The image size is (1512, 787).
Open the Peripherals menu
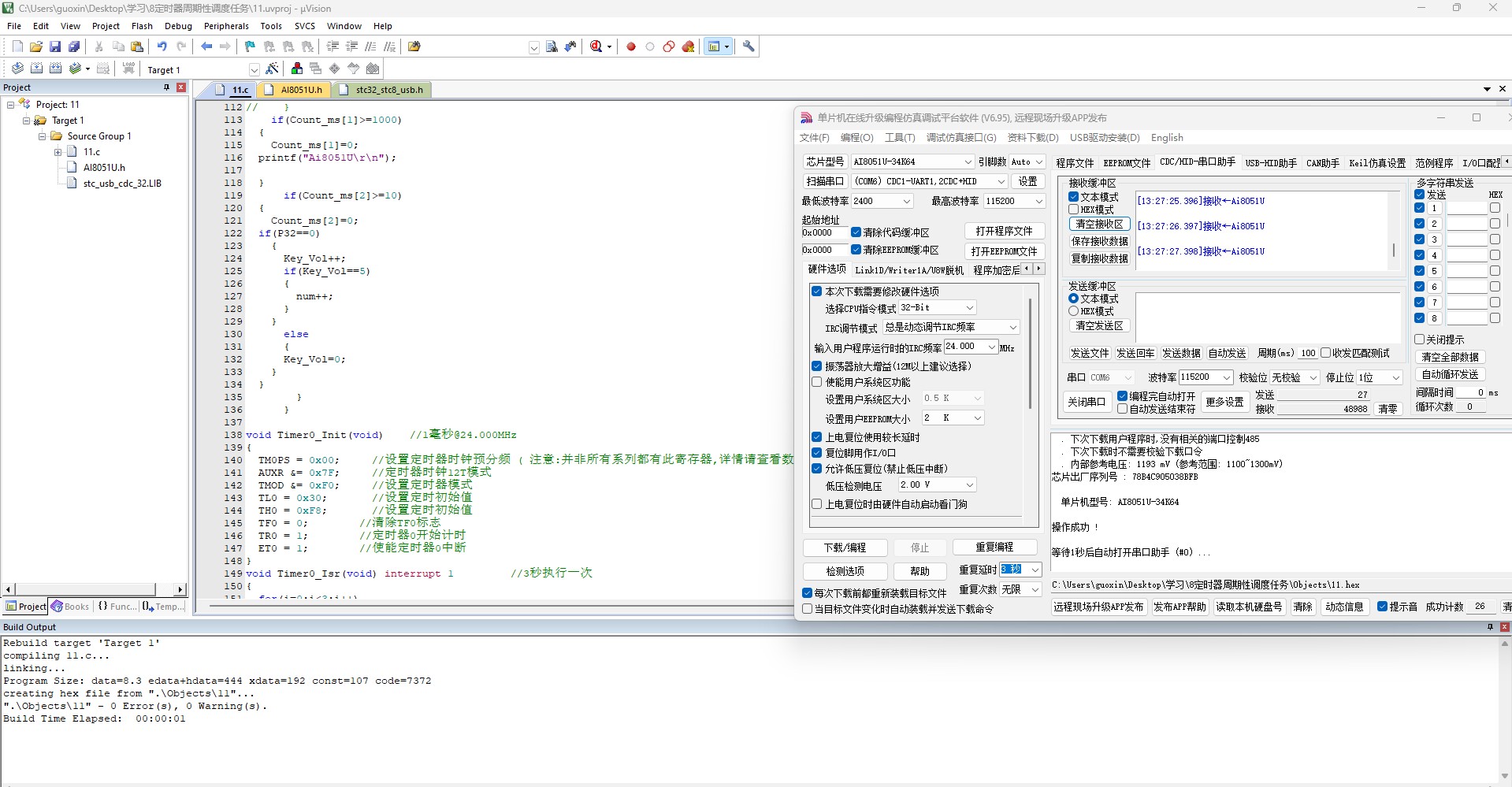225,26
